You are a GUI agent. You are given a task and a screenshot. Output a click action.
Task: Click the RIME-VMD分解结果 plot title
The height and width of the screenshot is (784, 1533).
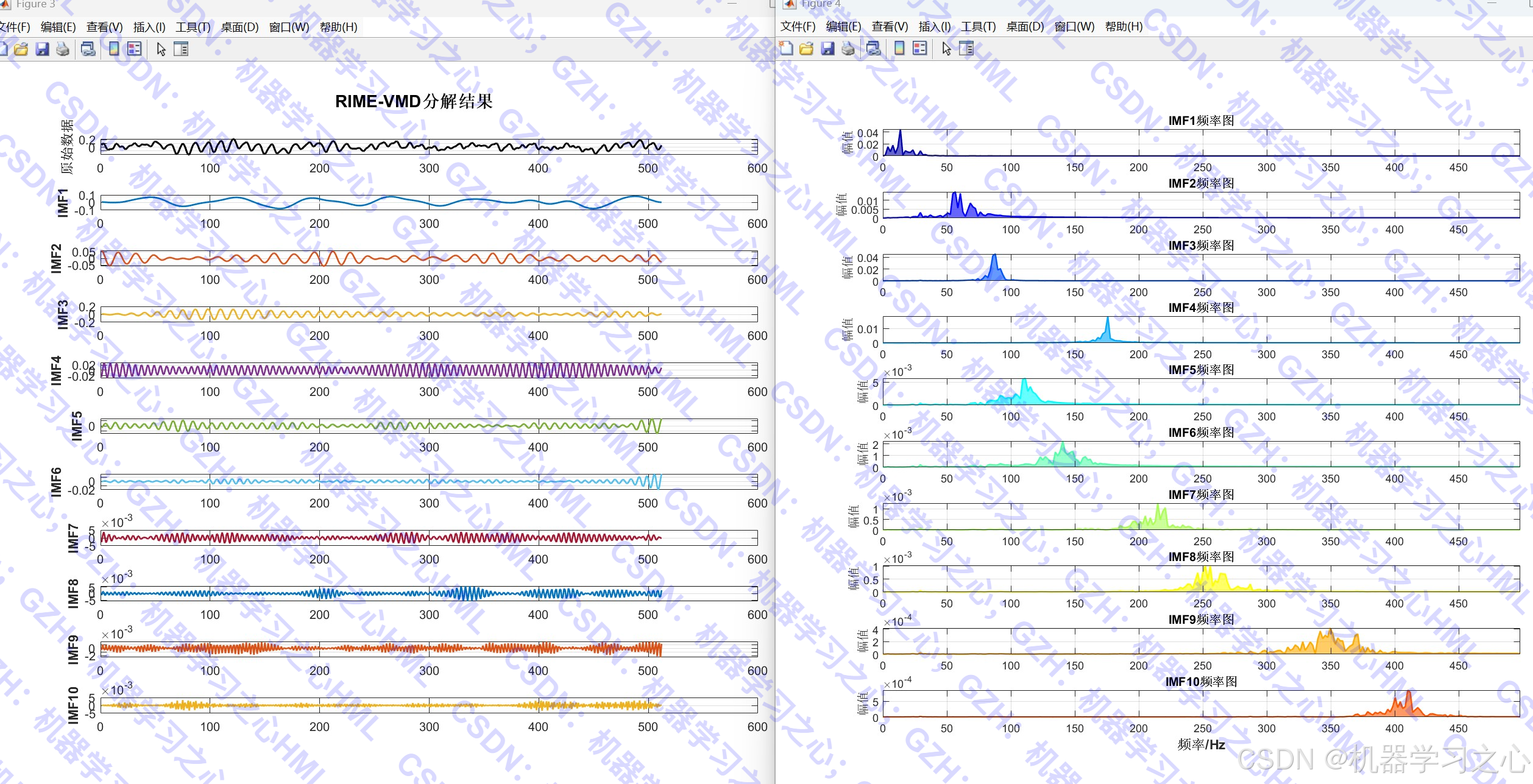tap(414, 101)
